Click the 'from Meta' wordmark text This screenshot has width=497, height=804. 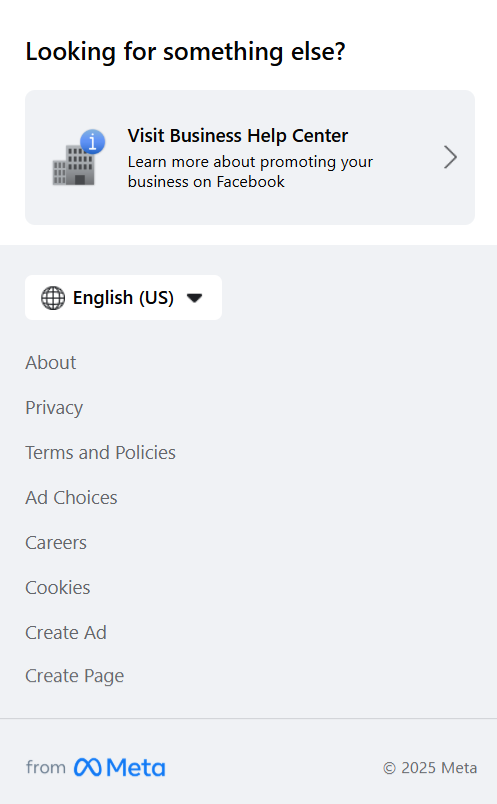click(x=95, y=768)
